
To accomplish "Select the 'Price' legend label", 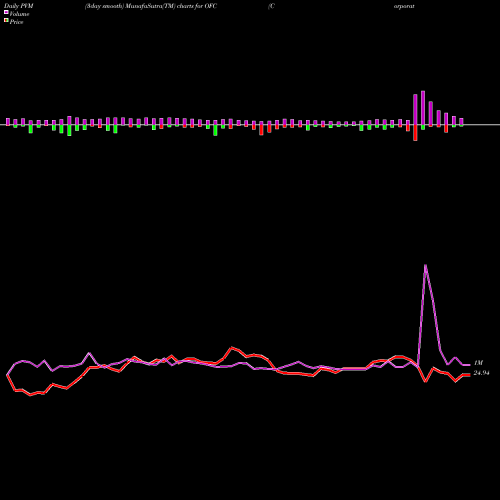I will [x=16, y=22].
